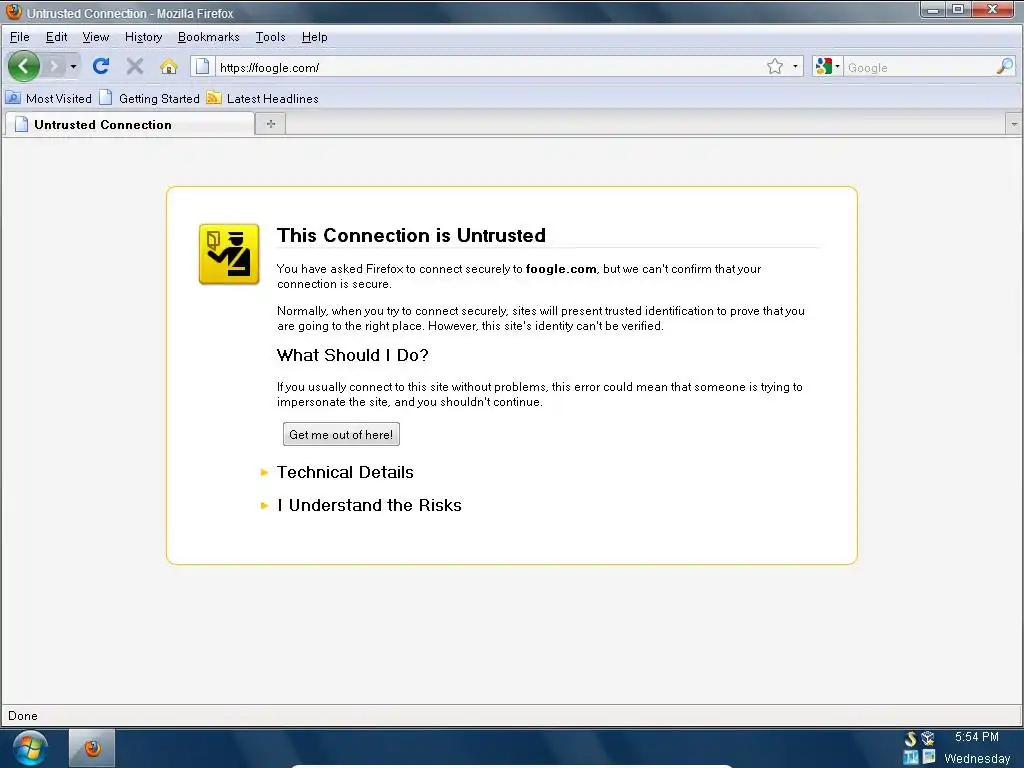Open the Windows Start orb
This screenshot has width=1024, height=768.
point(29,748)
